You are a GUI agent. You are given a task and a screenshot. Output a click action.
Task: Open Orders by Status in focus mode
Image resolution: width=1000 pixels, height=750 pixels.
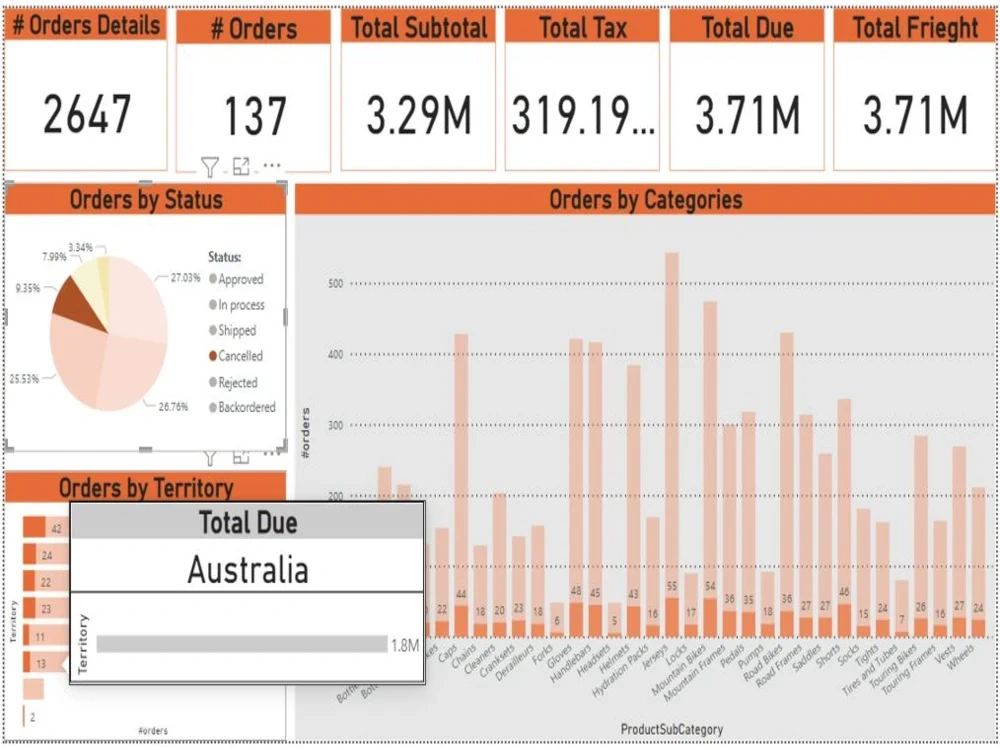tap(240, 459)
